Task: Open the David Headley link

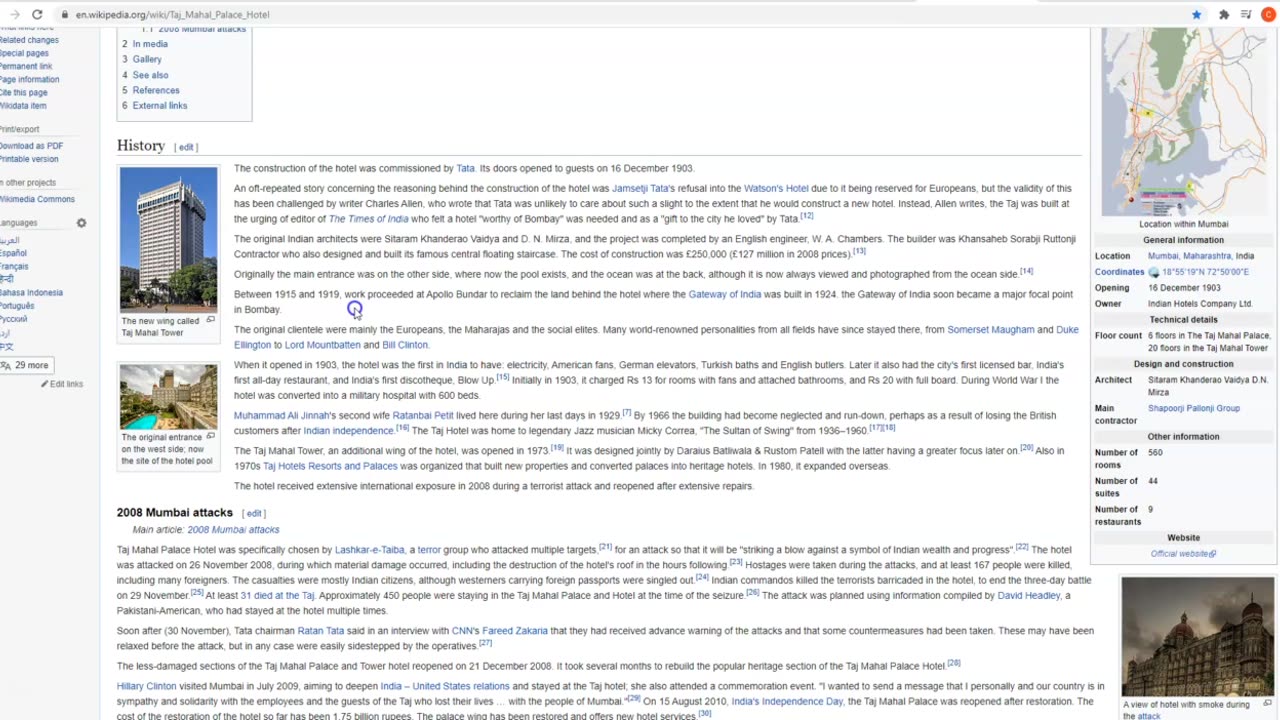Action: pos(1029,596)
